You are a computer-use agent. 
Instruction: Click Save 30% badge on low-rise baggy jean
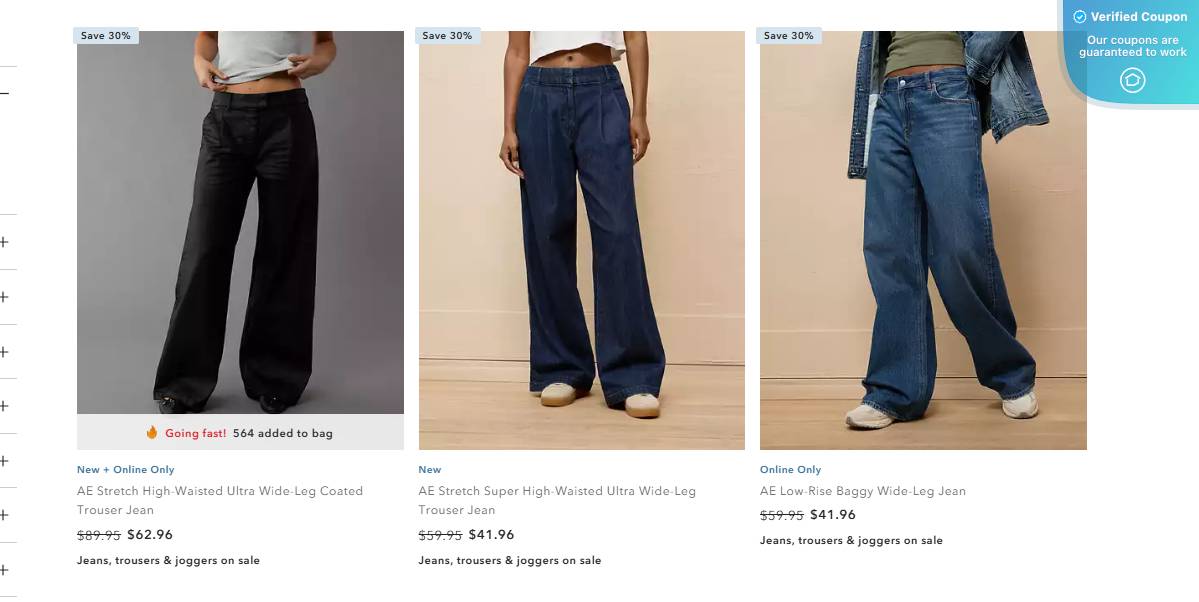788,35
